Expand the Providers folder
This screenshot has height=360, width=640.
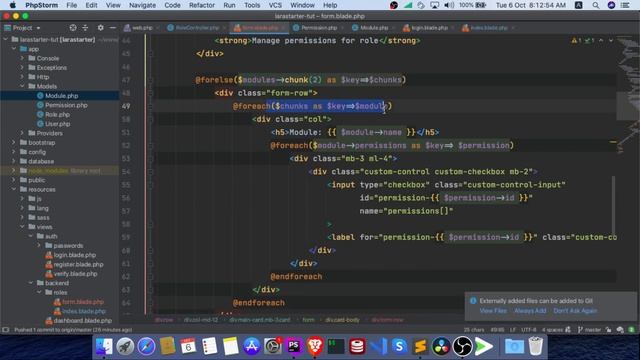22,133
